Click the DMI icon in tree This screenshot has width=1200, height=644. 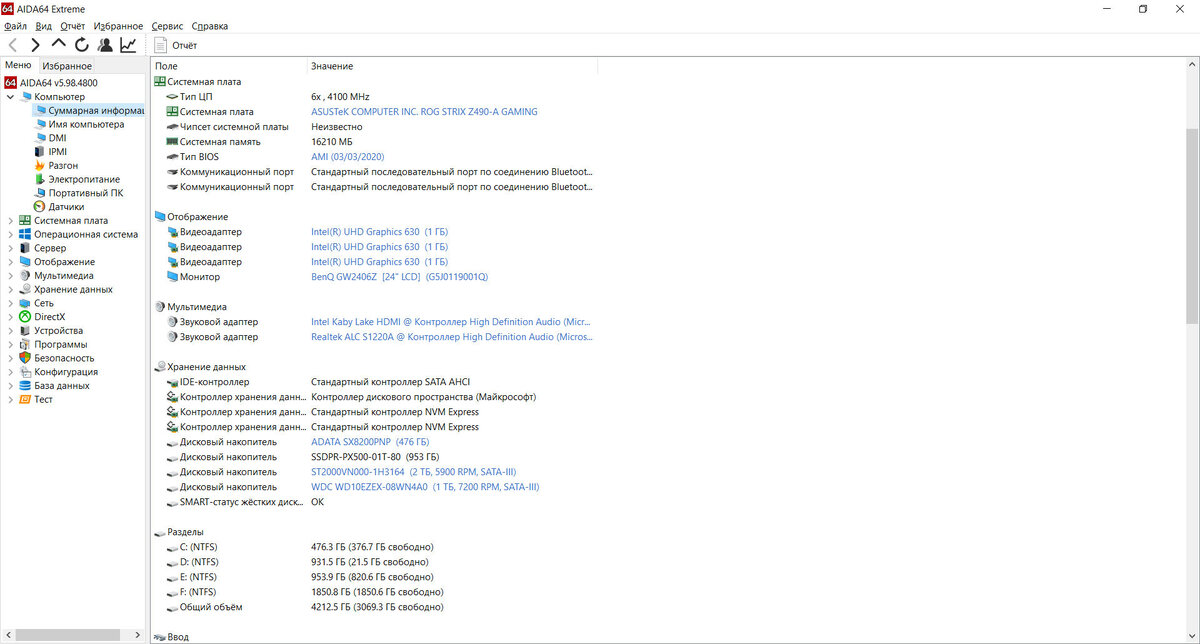pos(40,138)
